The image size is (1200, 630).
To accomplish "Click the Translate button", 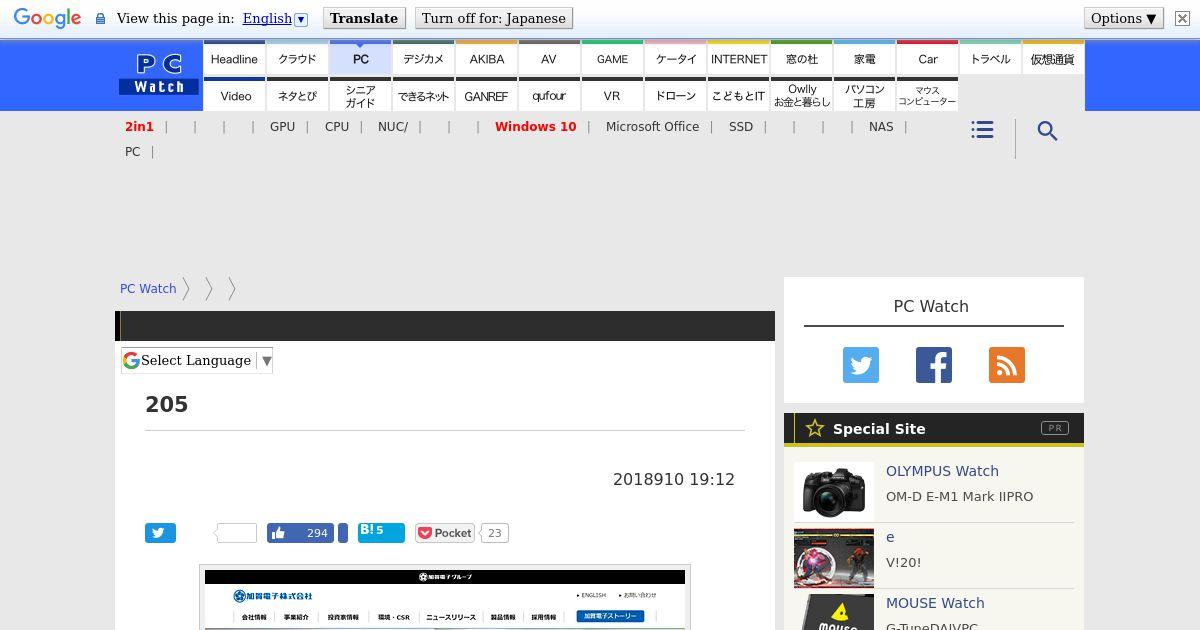I will click(364, 18).
